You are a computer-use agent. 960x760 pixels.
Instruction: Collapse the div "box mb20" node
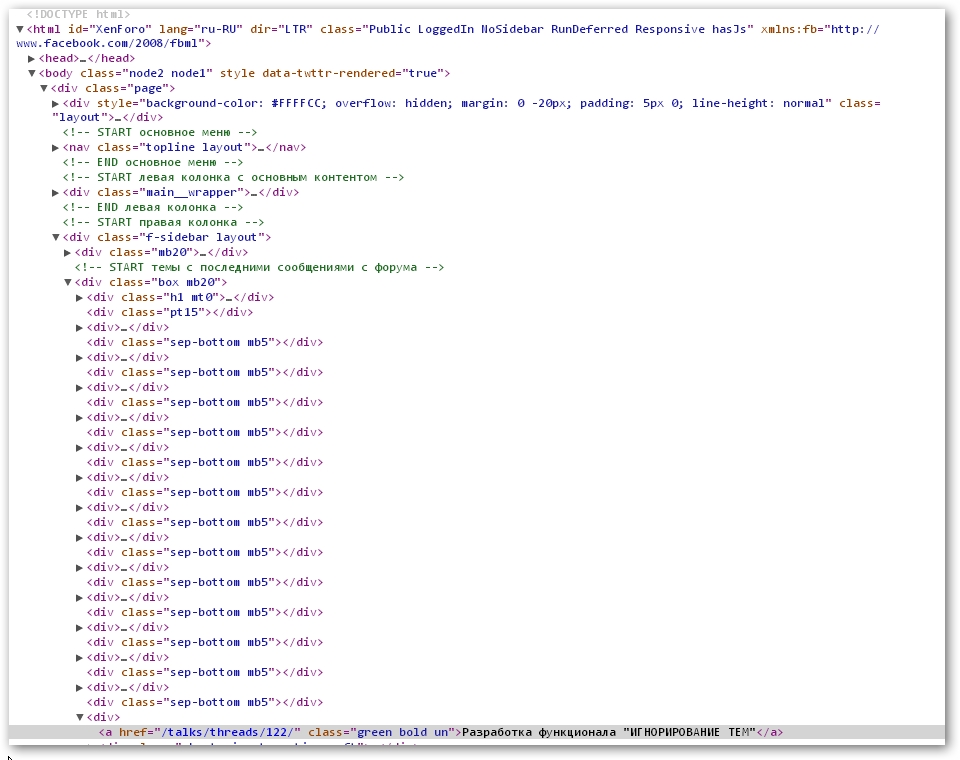click(68, 283)
